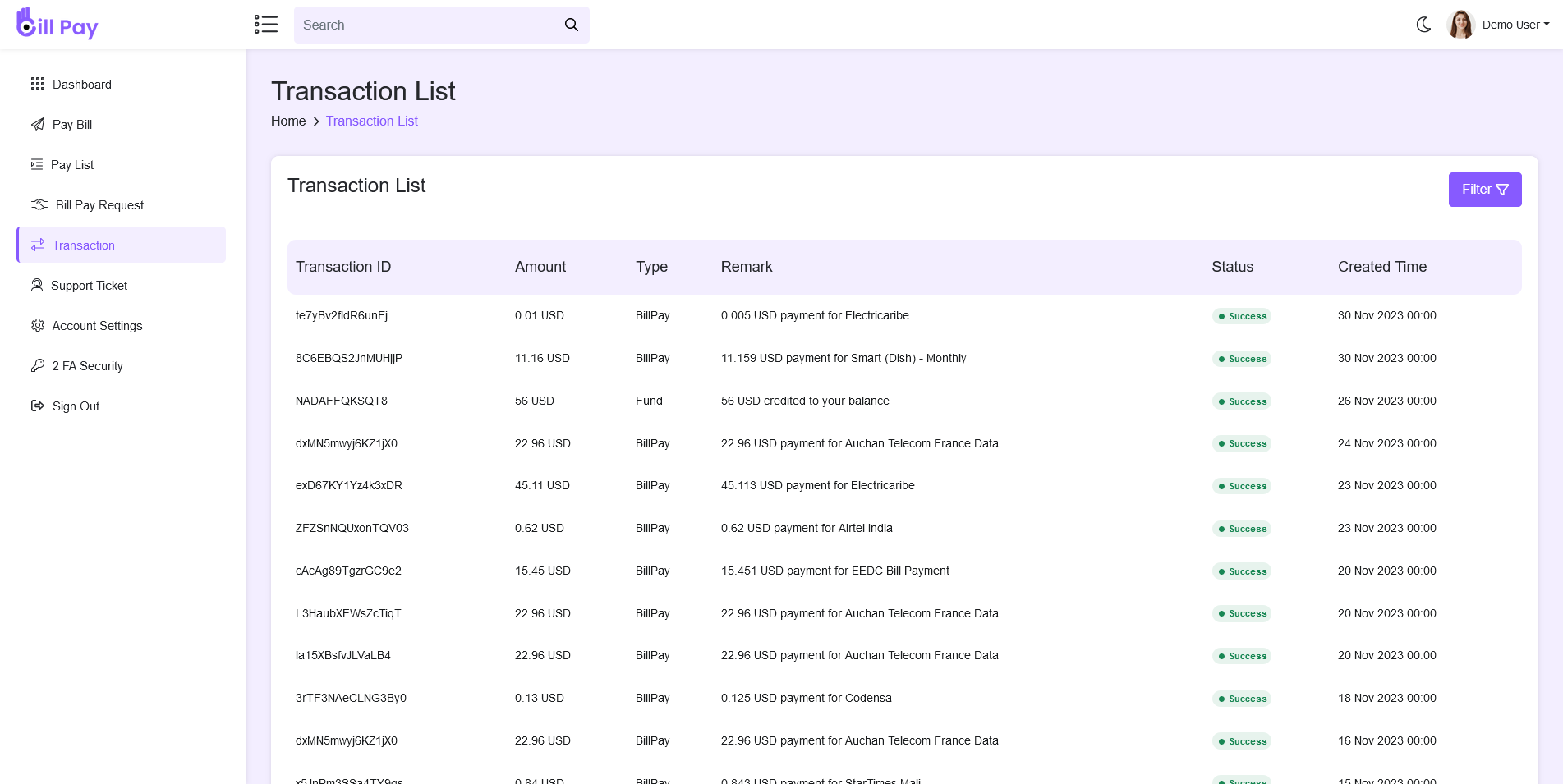Open Support Ticket menu item
This screenshot has width=1563, height=784.
click(x=122, y=285)
